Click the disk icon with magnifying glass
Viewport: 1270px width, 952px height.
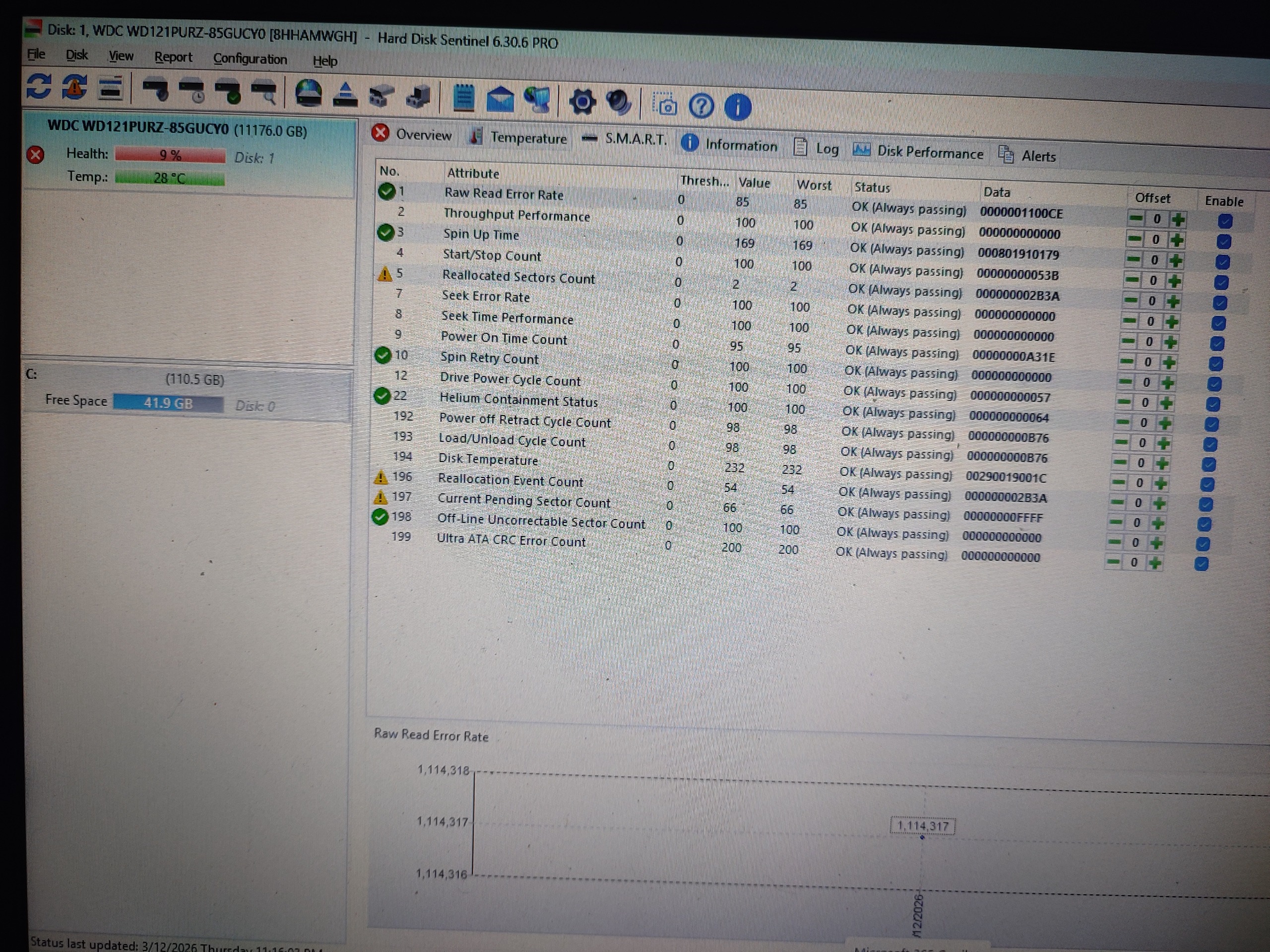point(264,93)
